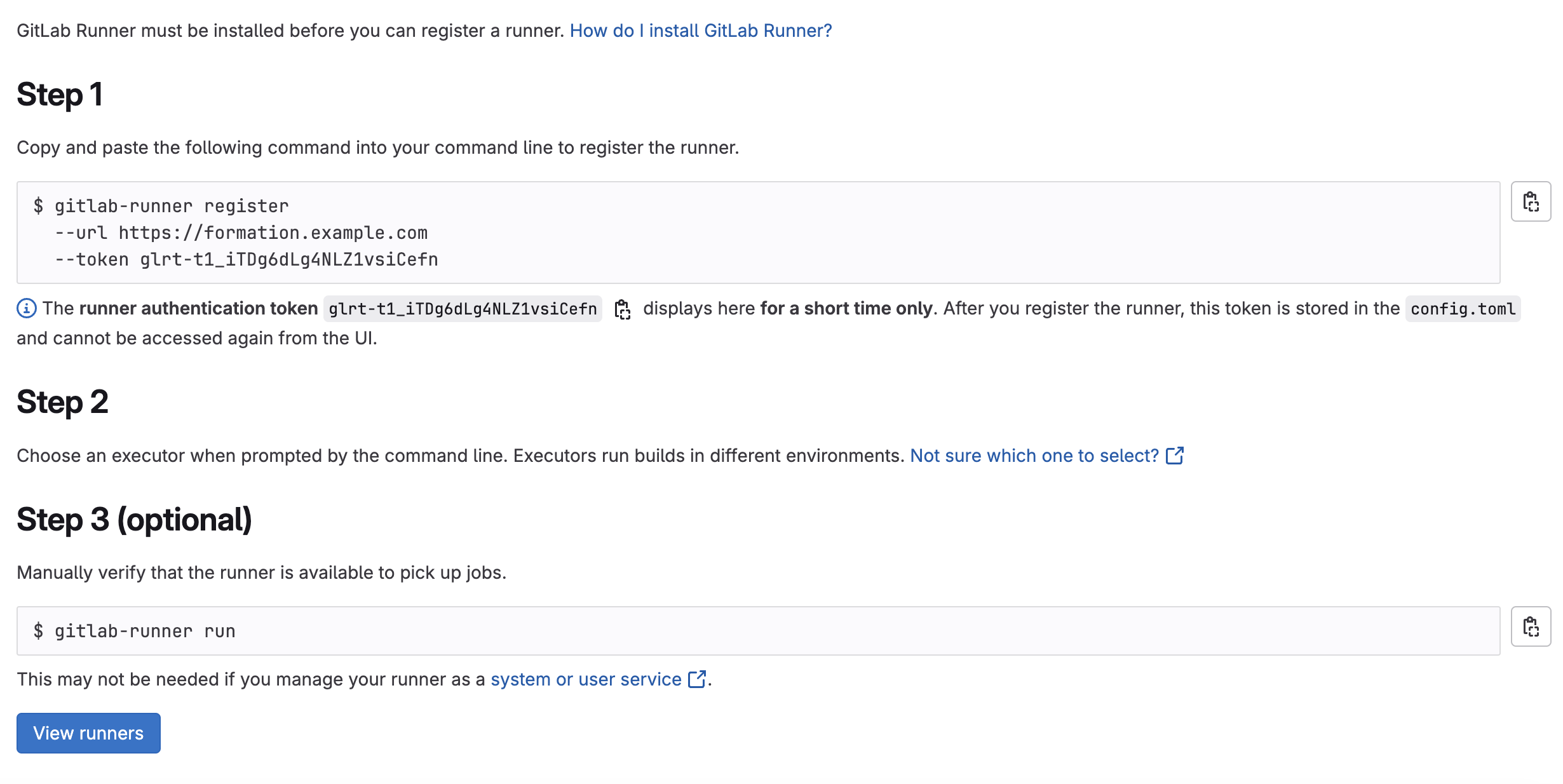Click the inline glrt-t1 token code chip

463,309
